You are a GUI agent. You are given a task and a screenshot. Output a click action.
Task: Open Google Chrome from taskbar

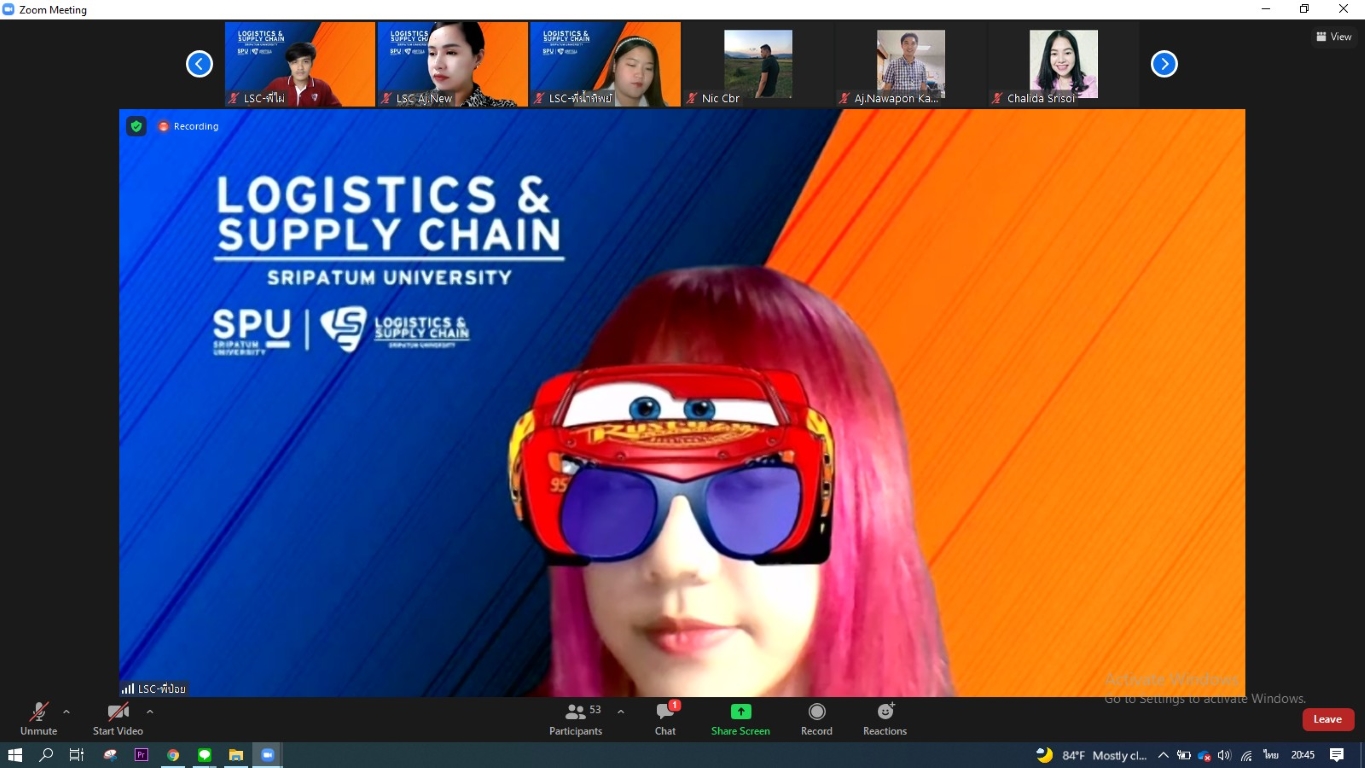(173, 755)
